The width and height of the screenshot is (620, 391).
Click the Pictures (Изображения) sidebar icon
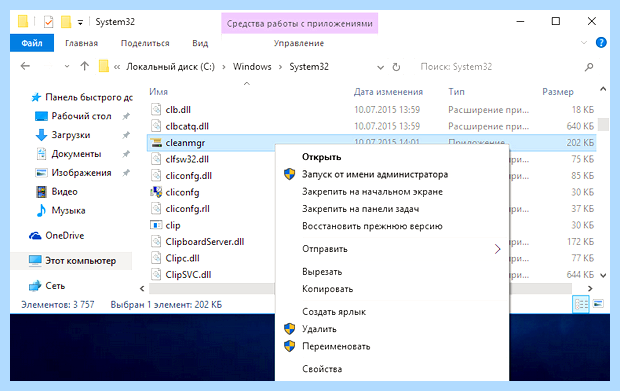point(41,173)
